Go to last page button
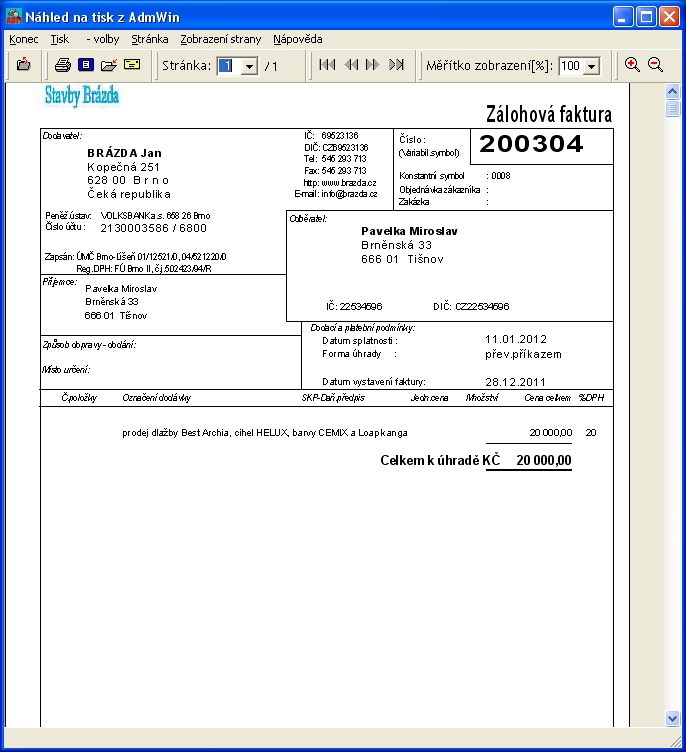Screen dimensions: 686x752 click(396, 65)
